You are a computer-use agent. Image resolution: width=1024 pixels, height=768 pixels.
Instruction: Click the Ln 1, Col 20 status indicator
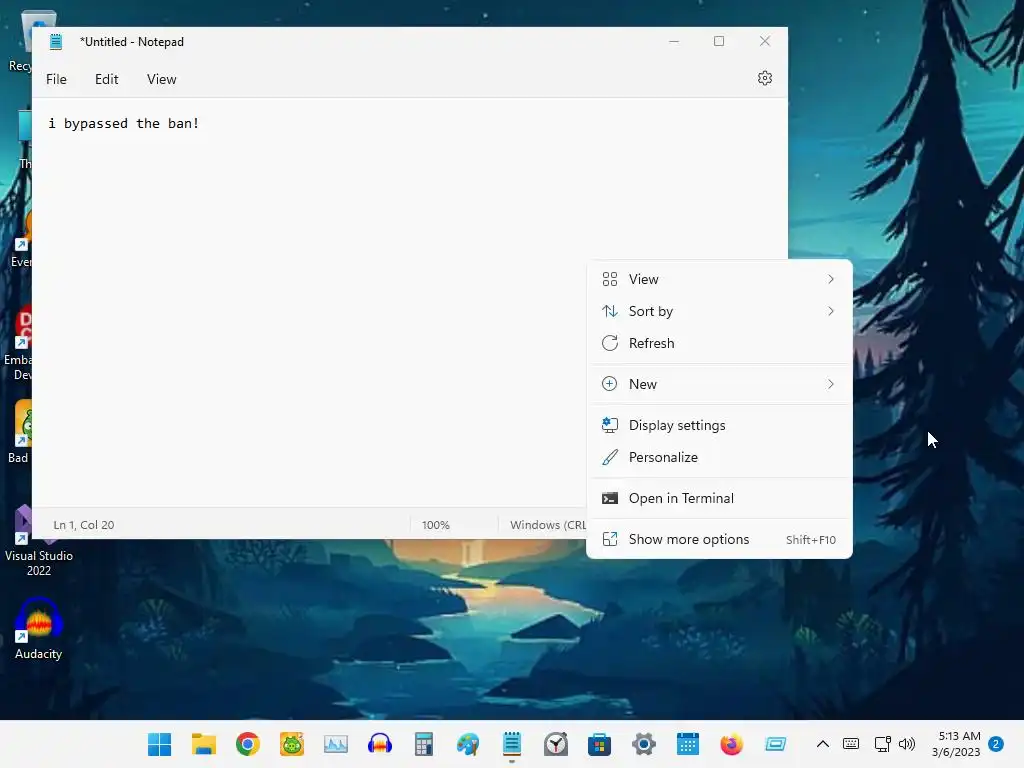84,525
